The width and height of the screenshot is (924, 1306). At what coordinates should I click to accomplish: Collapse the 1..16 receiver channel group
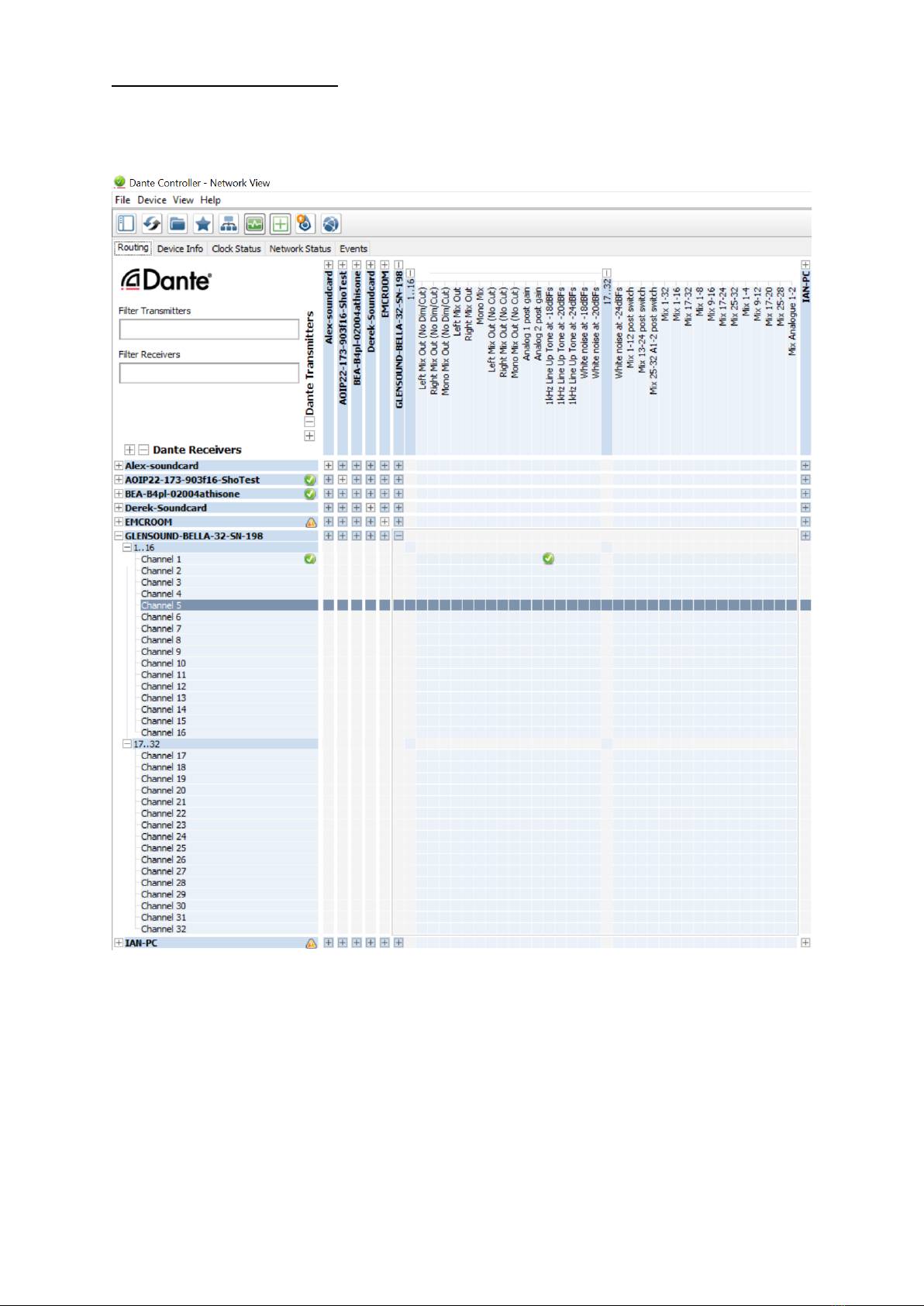127,547
